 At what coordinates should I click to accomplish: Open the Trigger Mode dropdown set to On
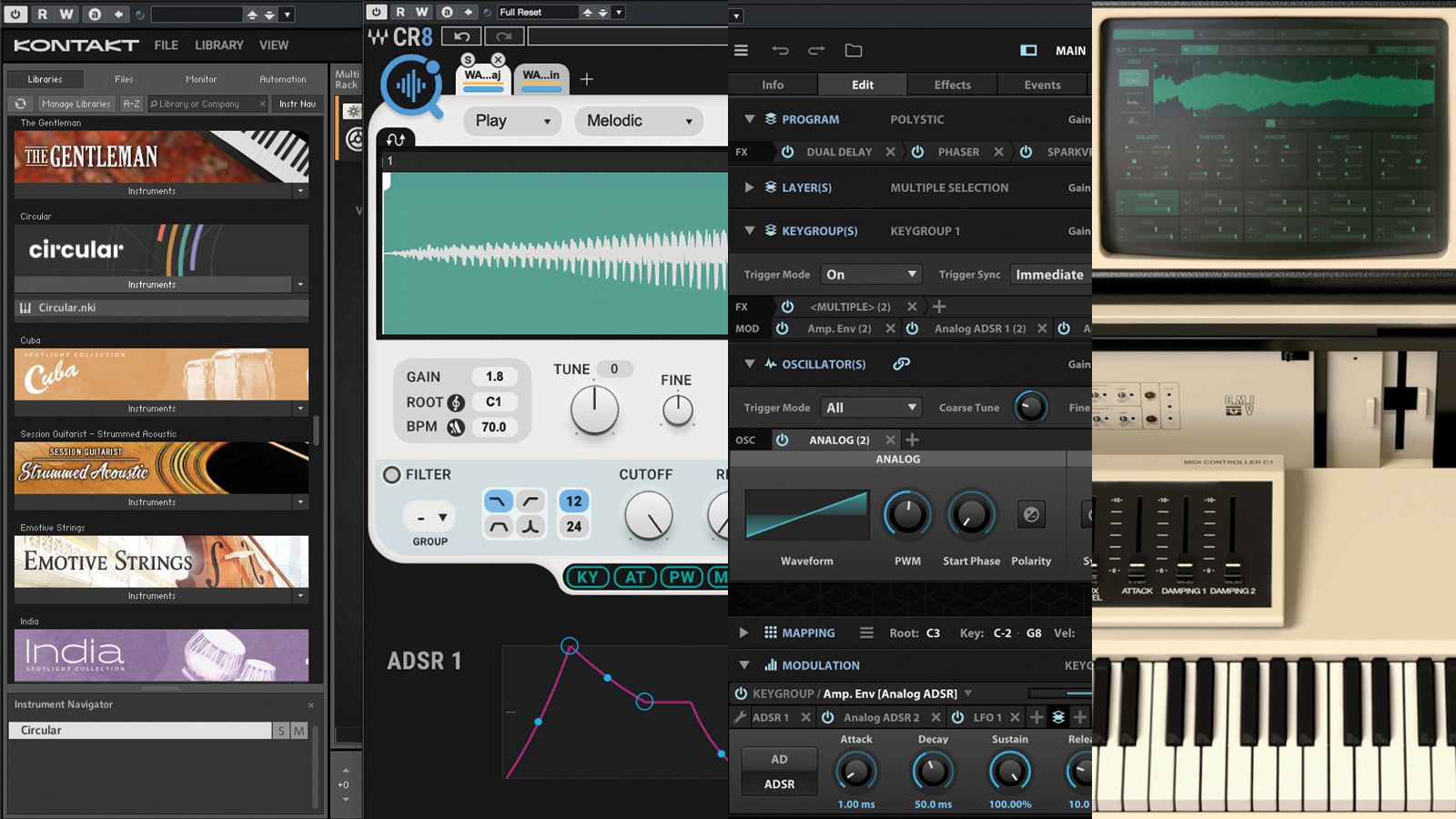[870, 273]
